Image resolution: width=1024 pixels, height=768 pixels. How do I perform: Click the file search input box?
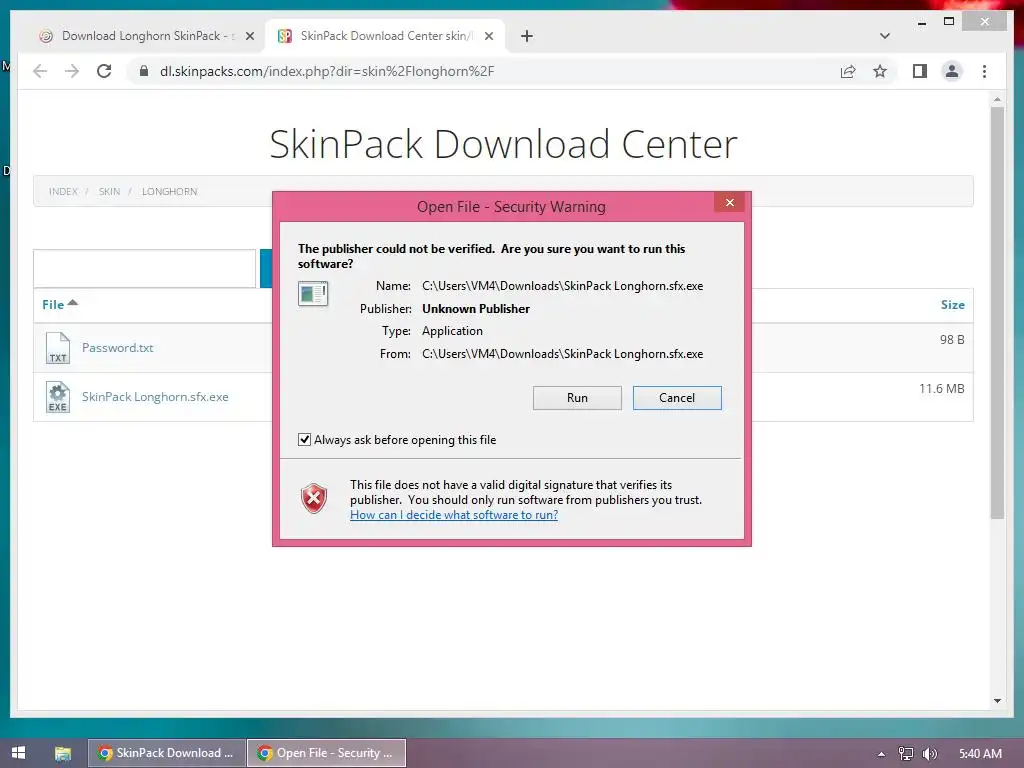point(144,268)
